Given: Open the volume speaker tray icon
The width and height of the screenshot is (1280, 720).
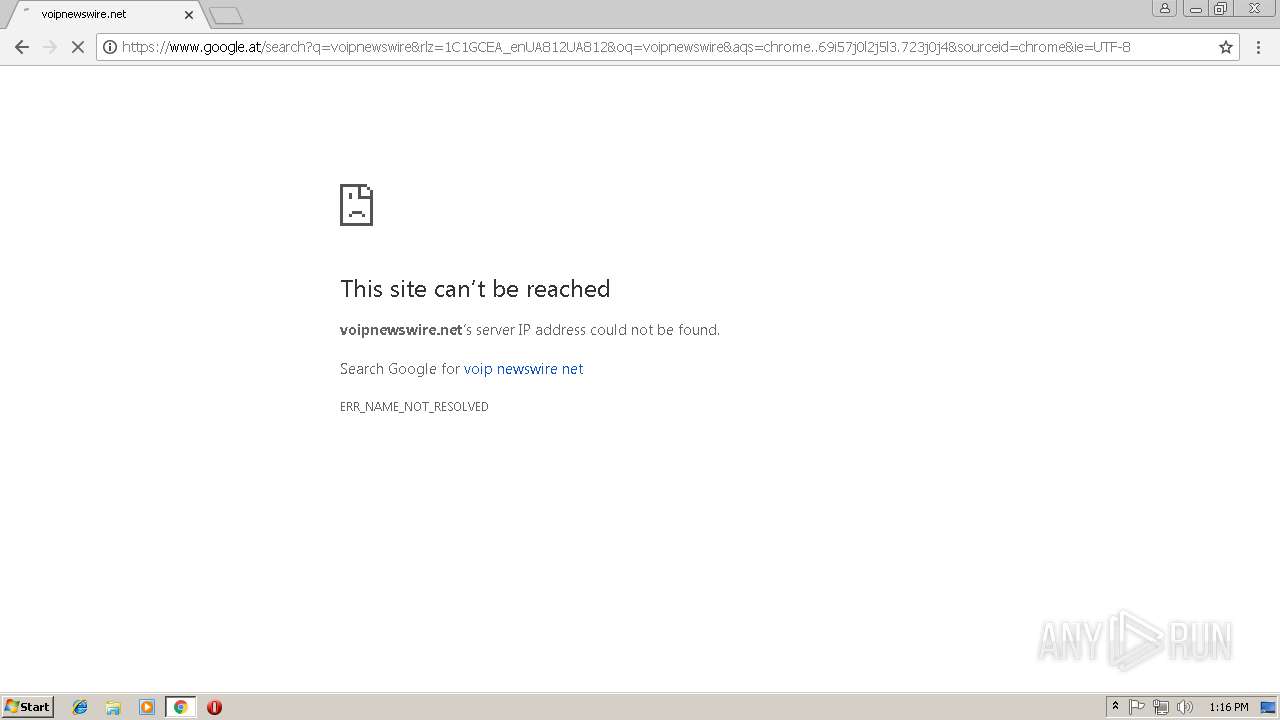Looking at the screenshot, I should click(1185, 707).
